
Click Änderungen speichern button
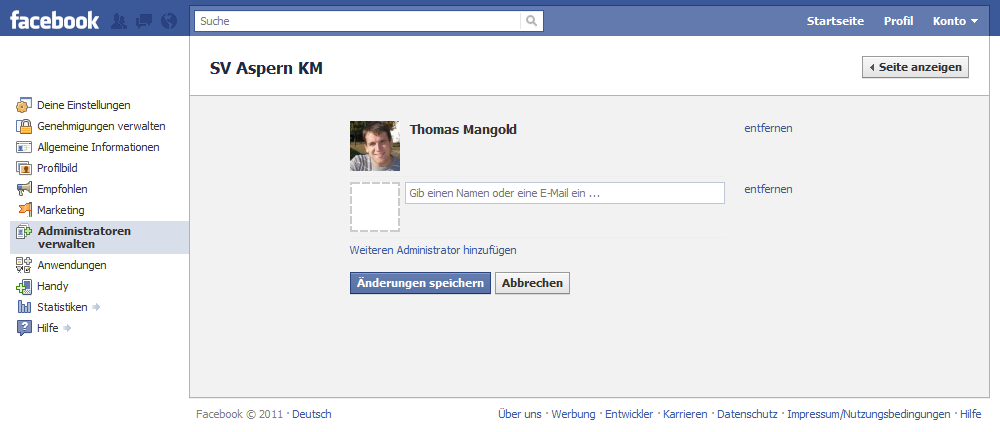pyautogui.click(x=420, y=283)
